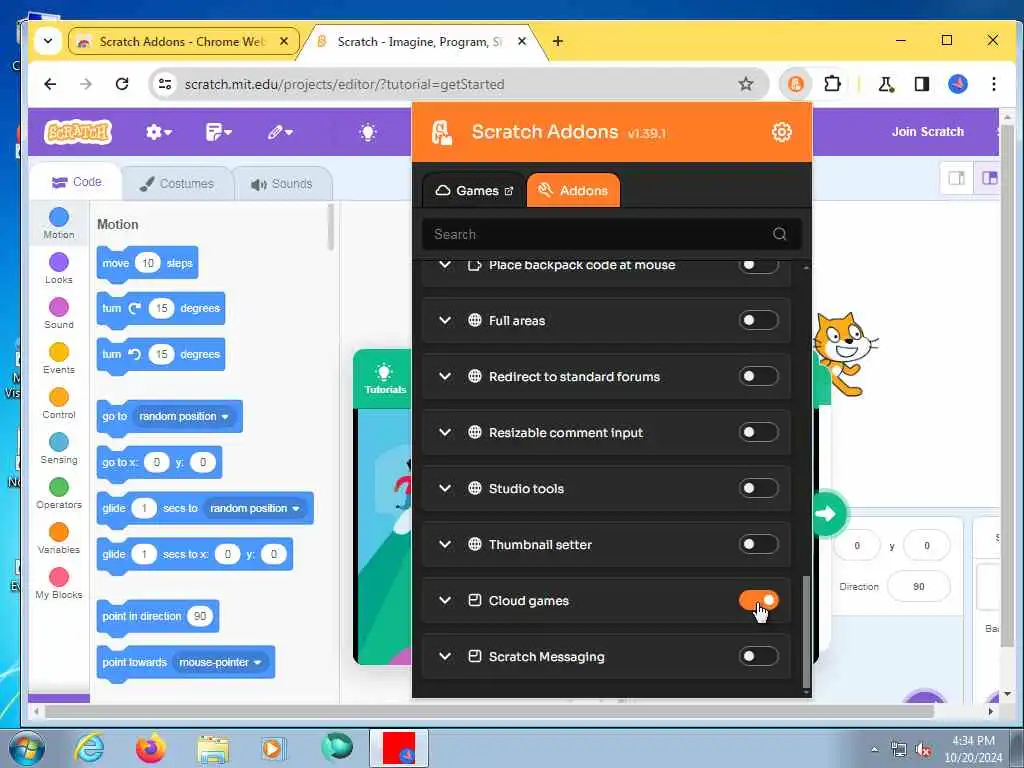This screenshot has height=768, width=1024.
Task: Toggle Place backpack code at mouse addon
Action: click(758, 264)
